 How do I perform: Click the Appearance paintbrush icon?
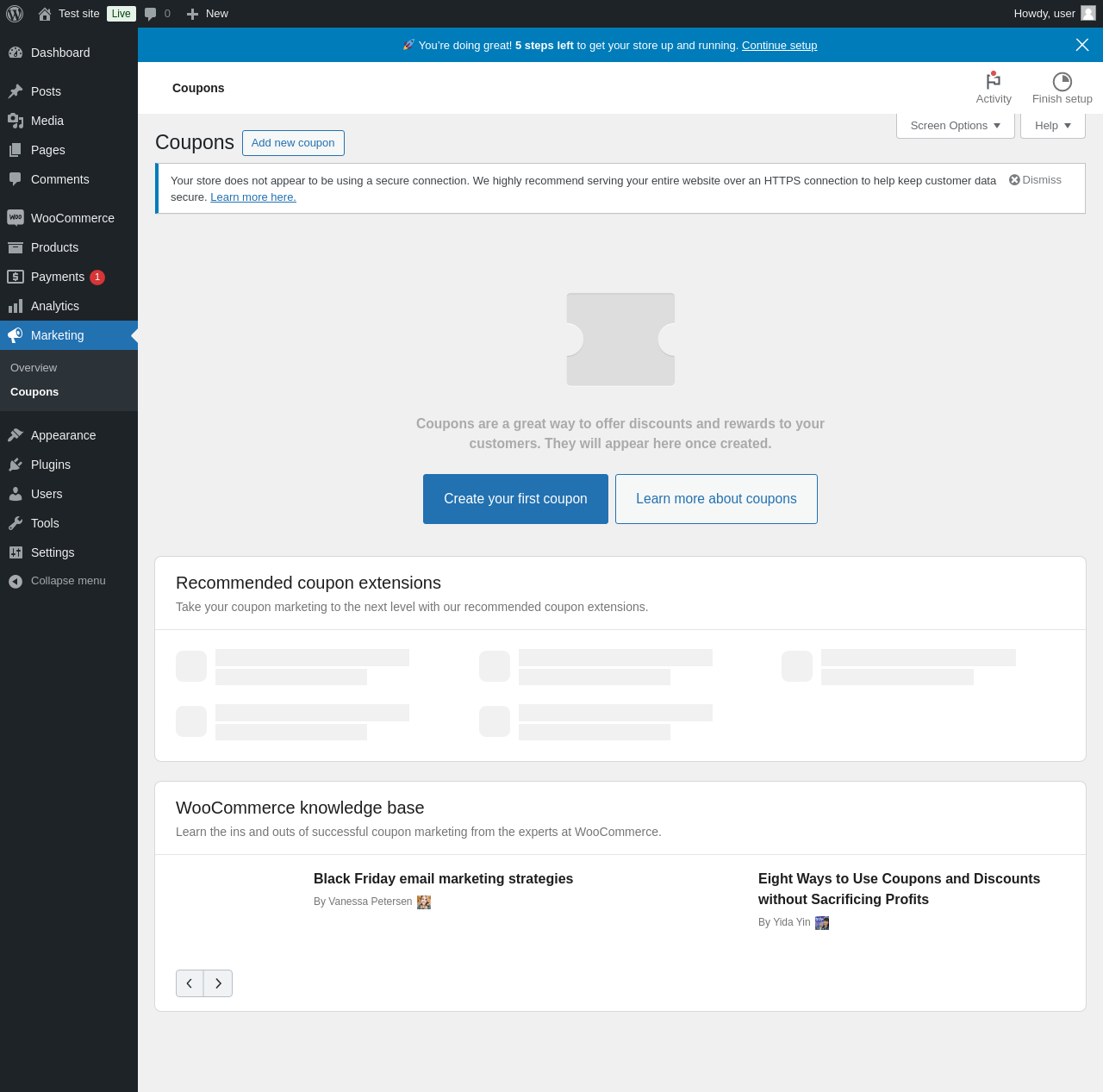tap(16, 435)
